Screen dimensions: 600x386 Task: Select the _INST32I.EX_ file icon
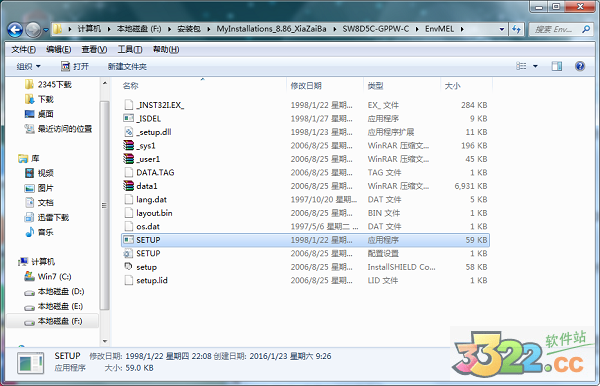point(129,105)
